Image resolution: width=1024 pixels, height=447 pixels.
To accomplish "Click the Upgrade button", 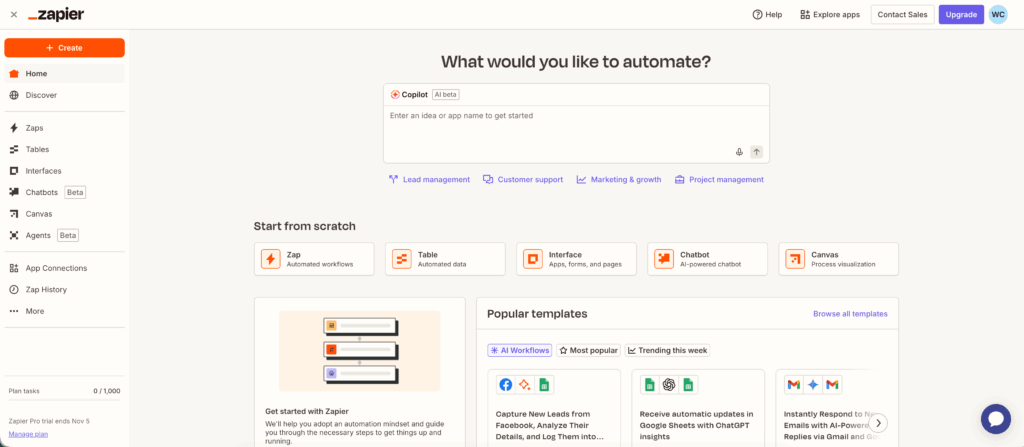I will [x=960, y=14].
